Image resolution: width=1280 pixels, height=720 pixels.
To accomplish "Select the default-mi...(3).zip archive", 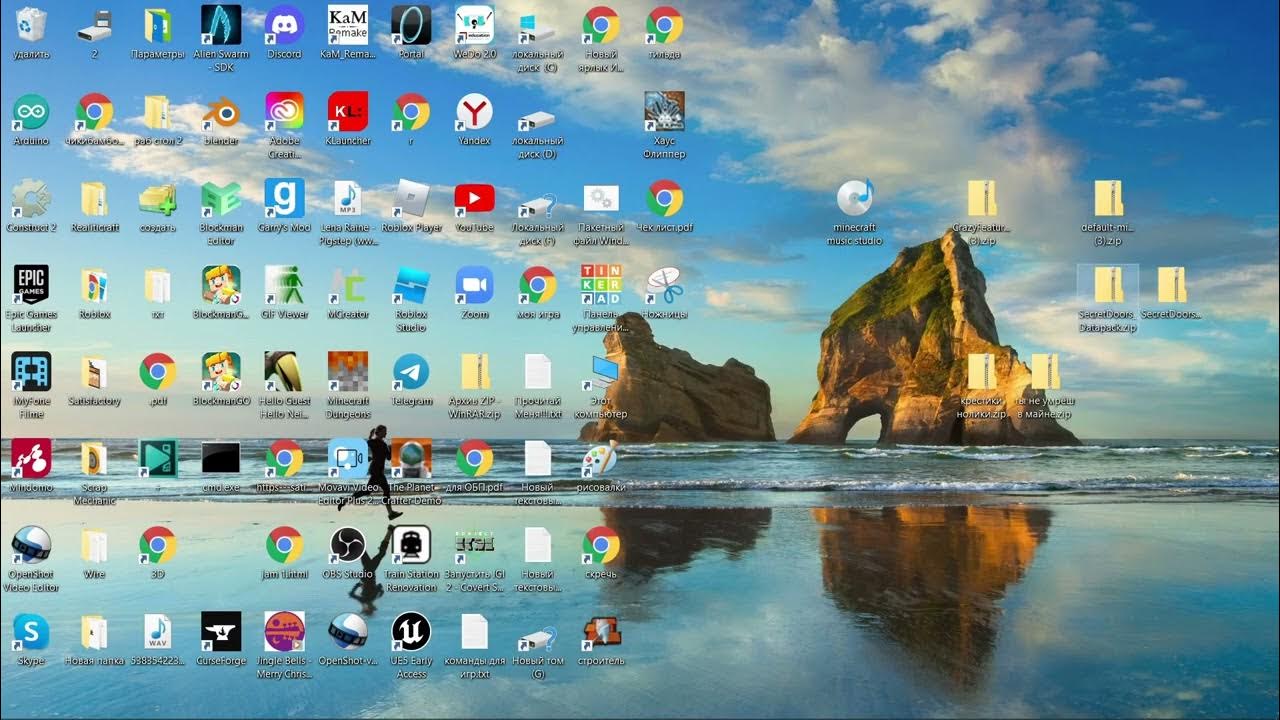I will 1108,198.
